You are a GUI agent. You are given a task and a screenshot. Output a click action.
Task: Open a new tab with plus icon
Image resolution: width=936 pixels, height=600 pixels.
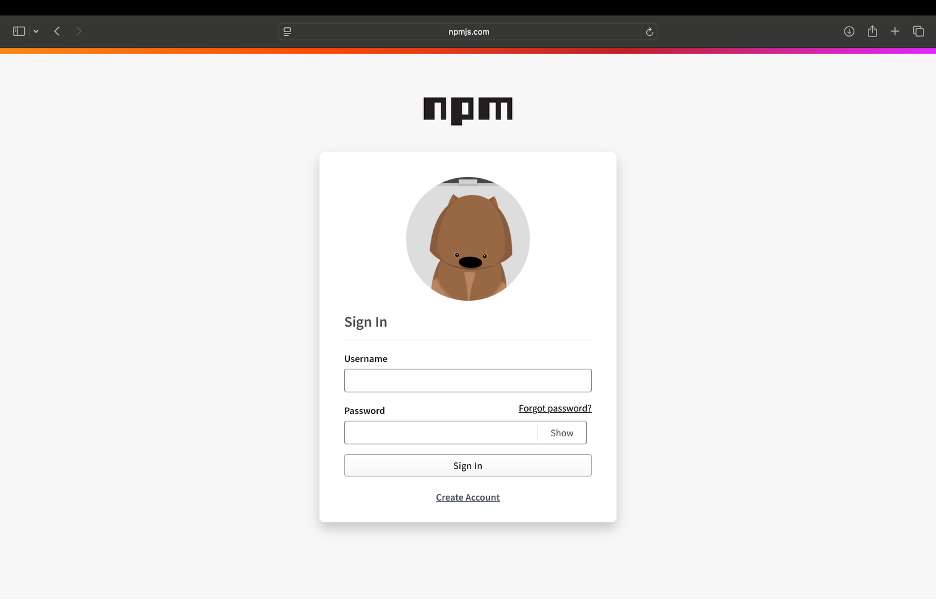895,31
